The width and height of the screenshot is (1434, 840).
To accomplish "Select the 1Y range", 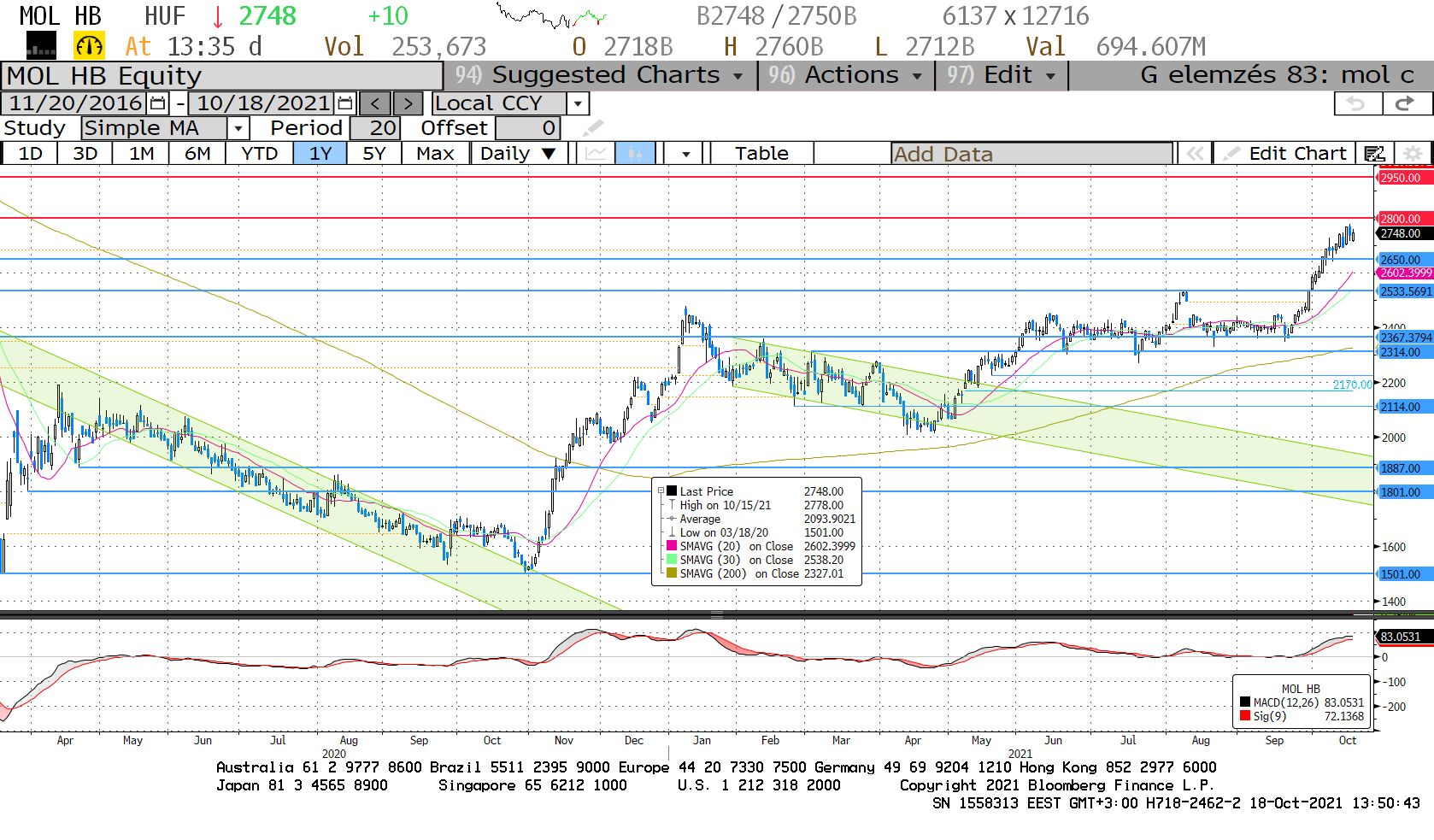I will 320,154.
